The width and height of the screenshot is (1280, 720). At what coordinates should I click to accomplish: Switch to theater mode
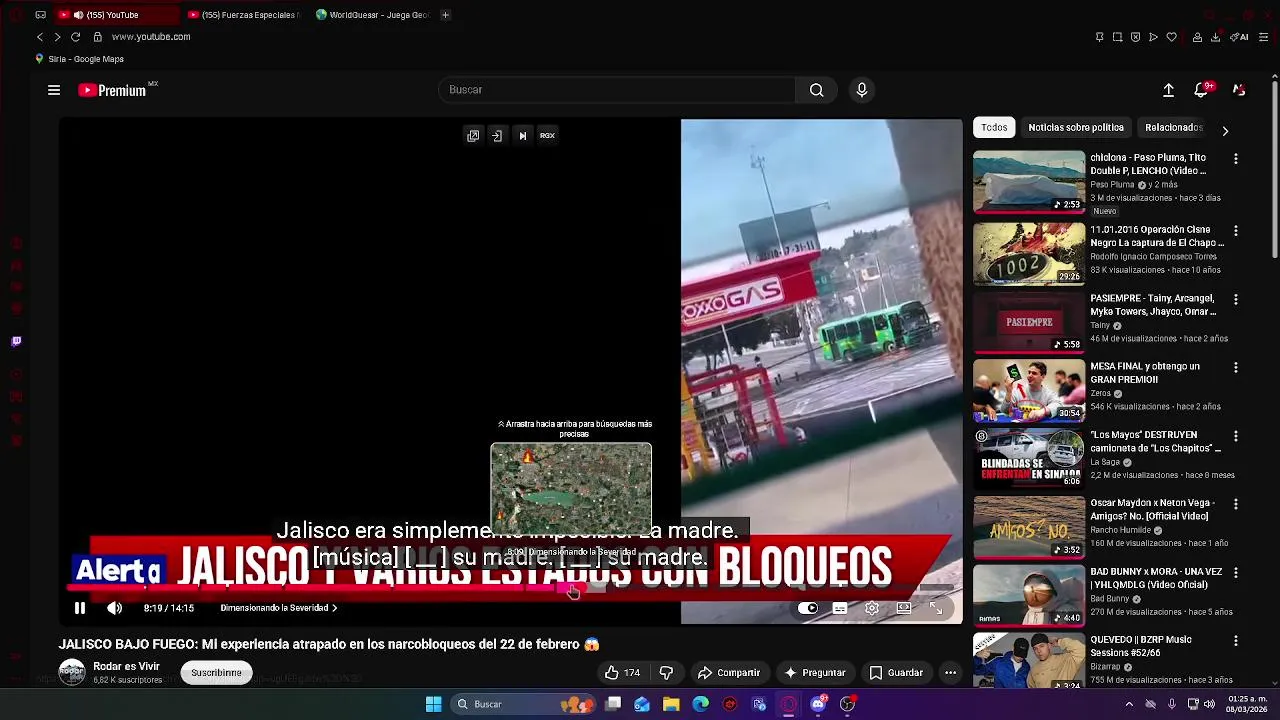(904, 608)
